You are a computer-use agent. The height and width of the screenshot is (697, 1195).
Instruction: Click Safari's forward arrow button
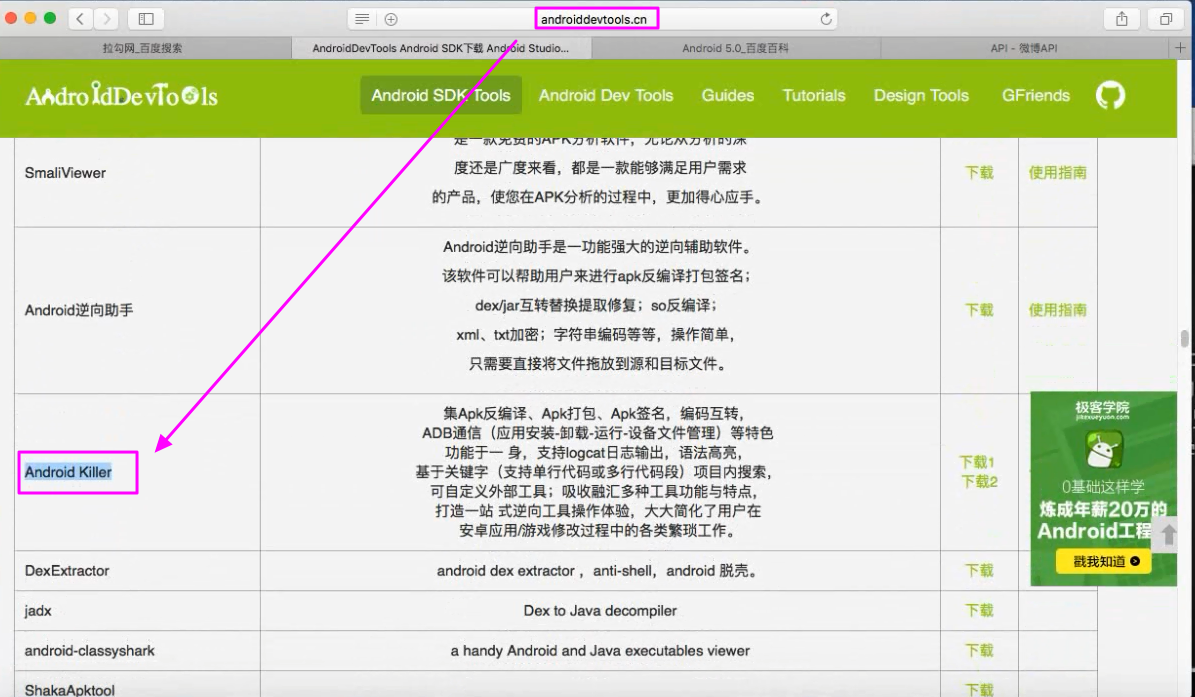pyautogui.click(x=106, y=19)
